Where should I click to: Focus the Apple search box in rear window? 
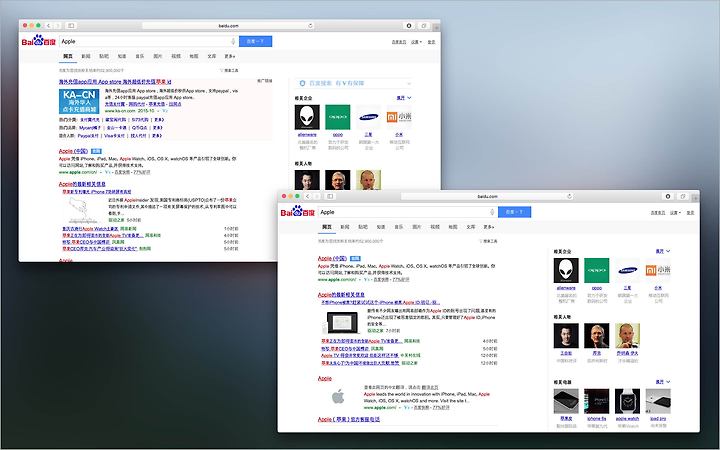click(x=148, y=41)
